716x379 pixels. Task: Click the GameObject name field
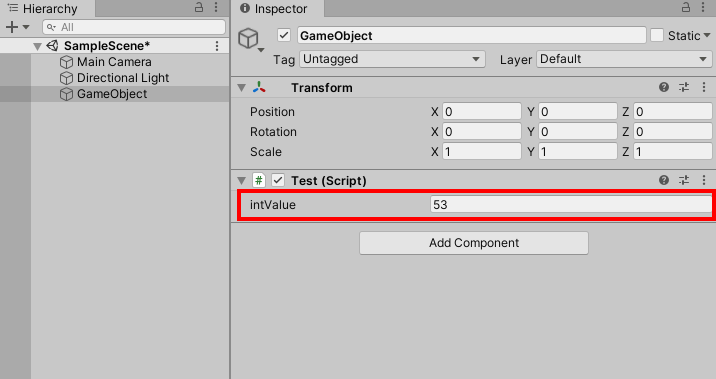(x=472, y=35)
